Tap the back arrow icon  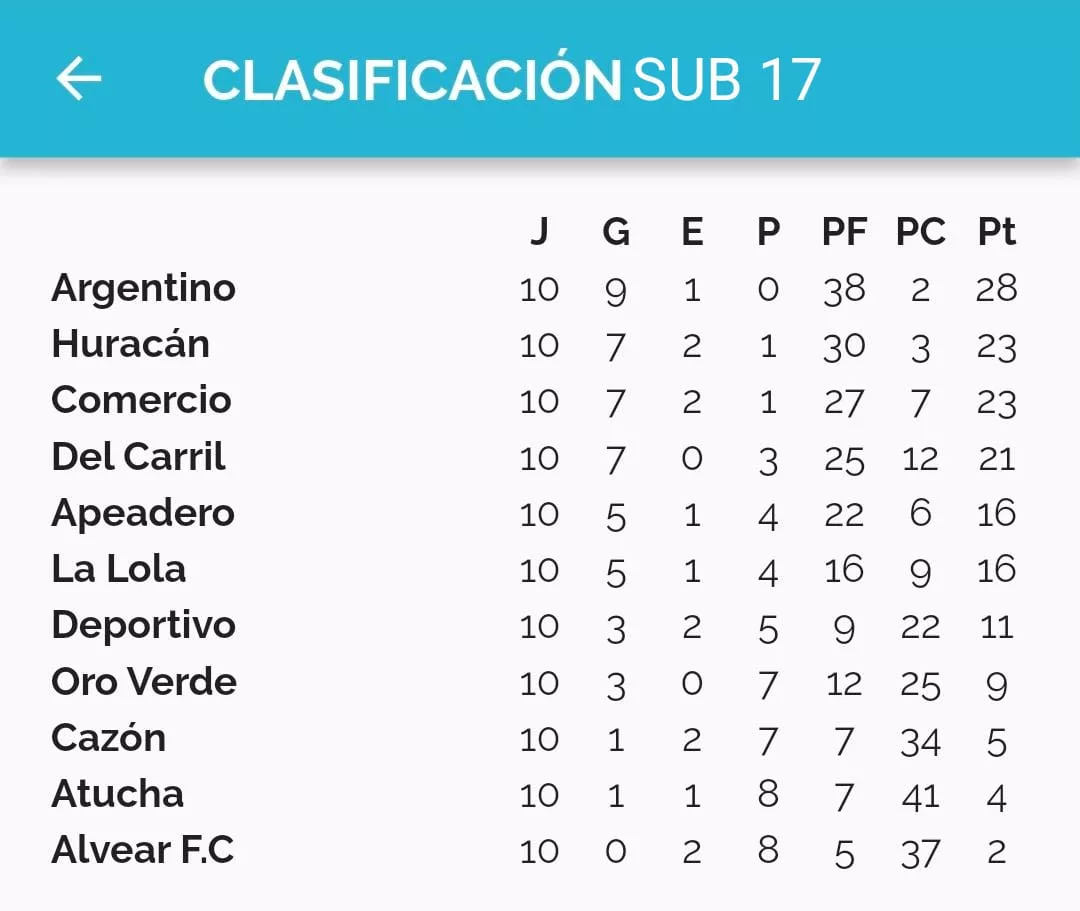[79, 79]
